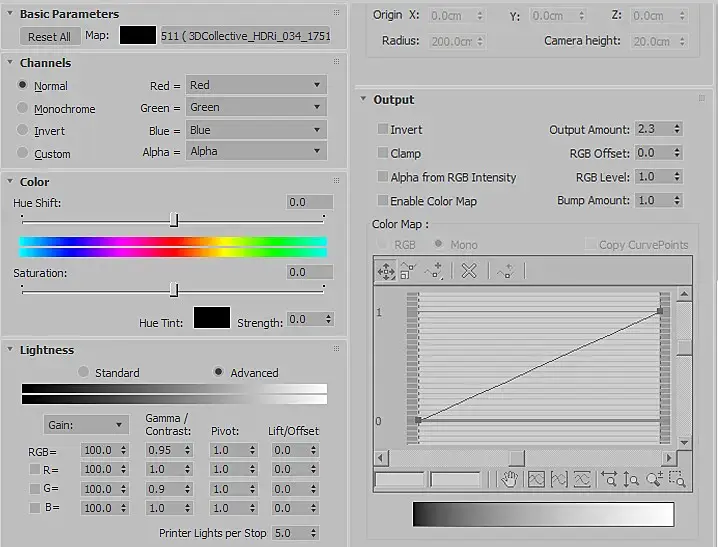Image resolution: width=718 pixels, height=547 pixels.
Task: Activate the Pan hand tool below curve
Action: pyautogui.click(x=509, y=479)
